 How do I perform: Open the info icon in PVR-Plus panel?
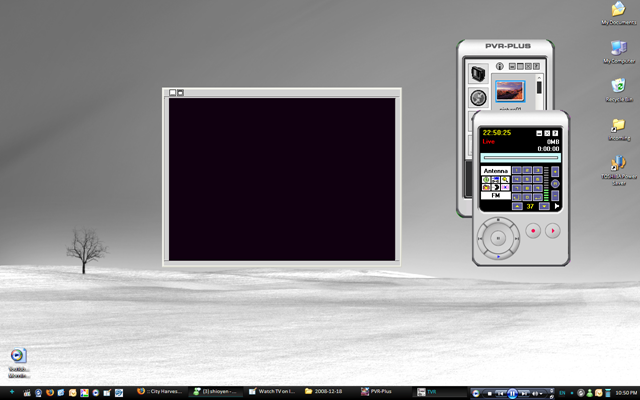pos(500,66)
